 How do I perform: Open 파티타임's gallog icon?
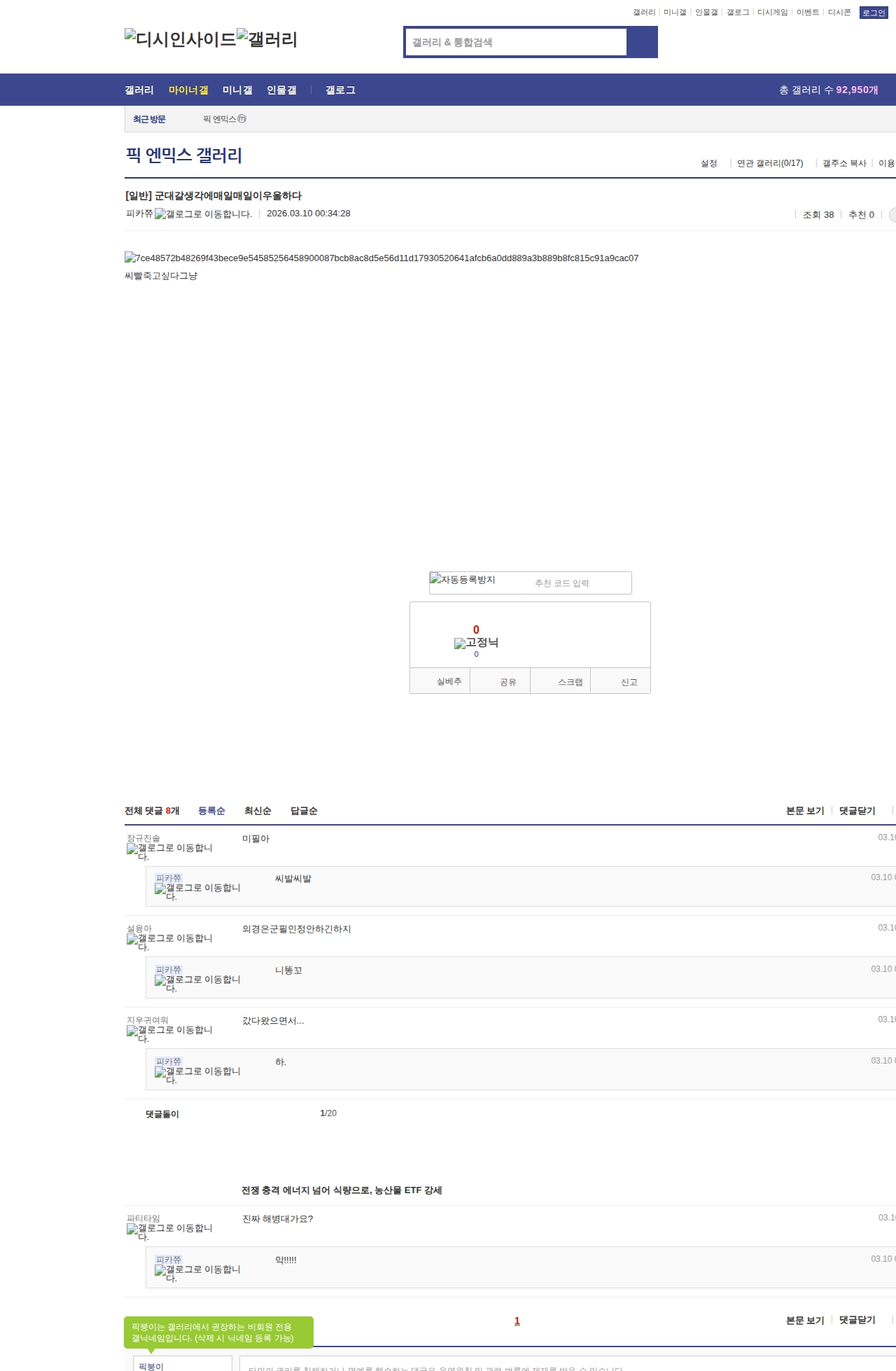click(169, 1232)
